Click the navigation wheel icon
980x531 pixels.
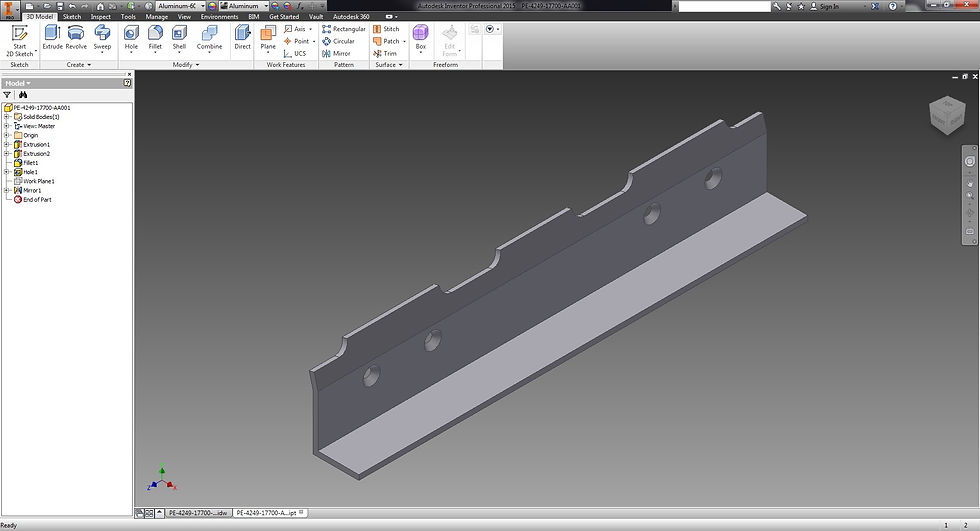[970, 161]
